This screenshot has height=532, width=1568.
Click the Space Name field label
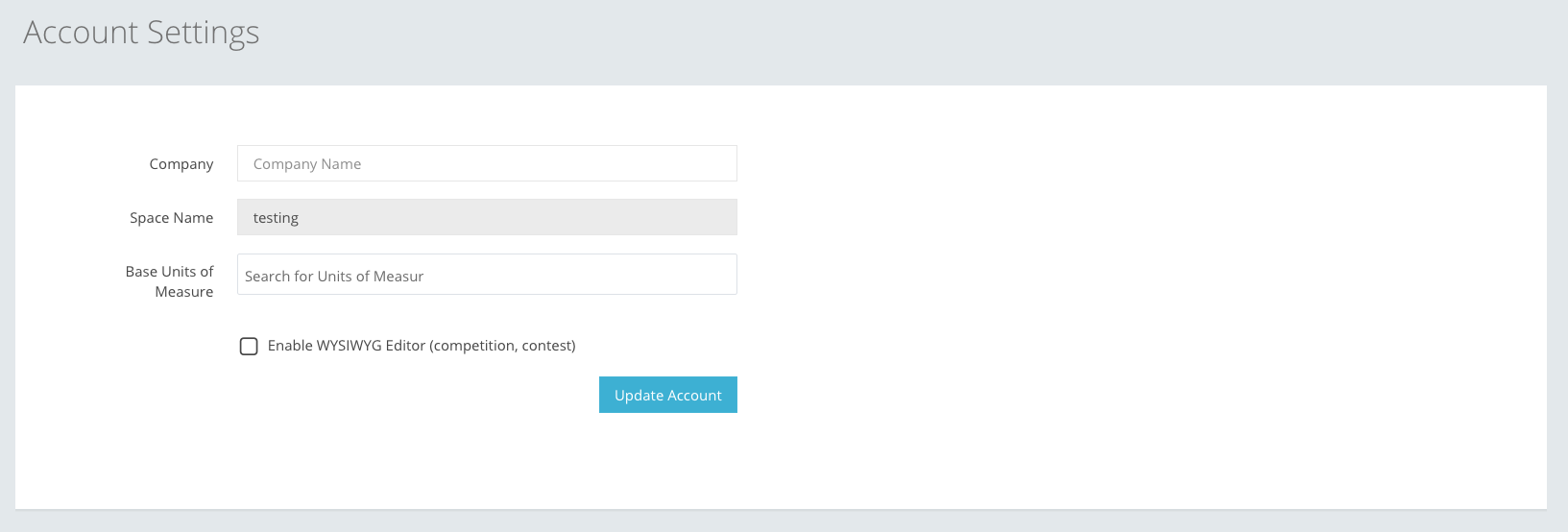172,218
